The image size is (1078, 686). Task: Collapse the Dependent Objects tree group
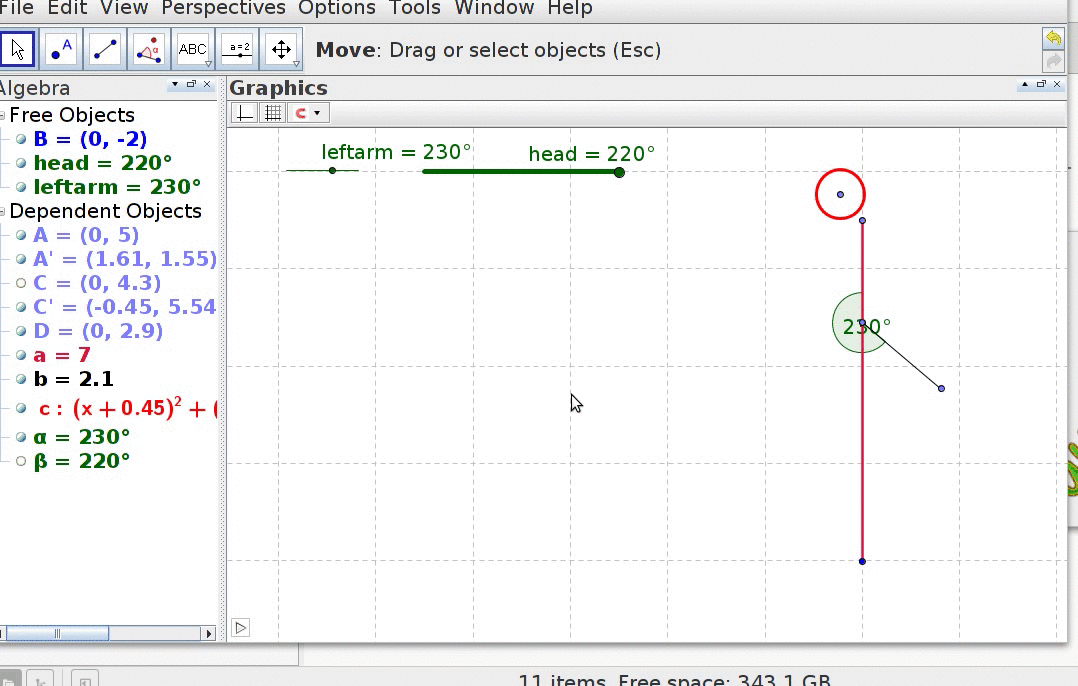(x=4, y=211)
